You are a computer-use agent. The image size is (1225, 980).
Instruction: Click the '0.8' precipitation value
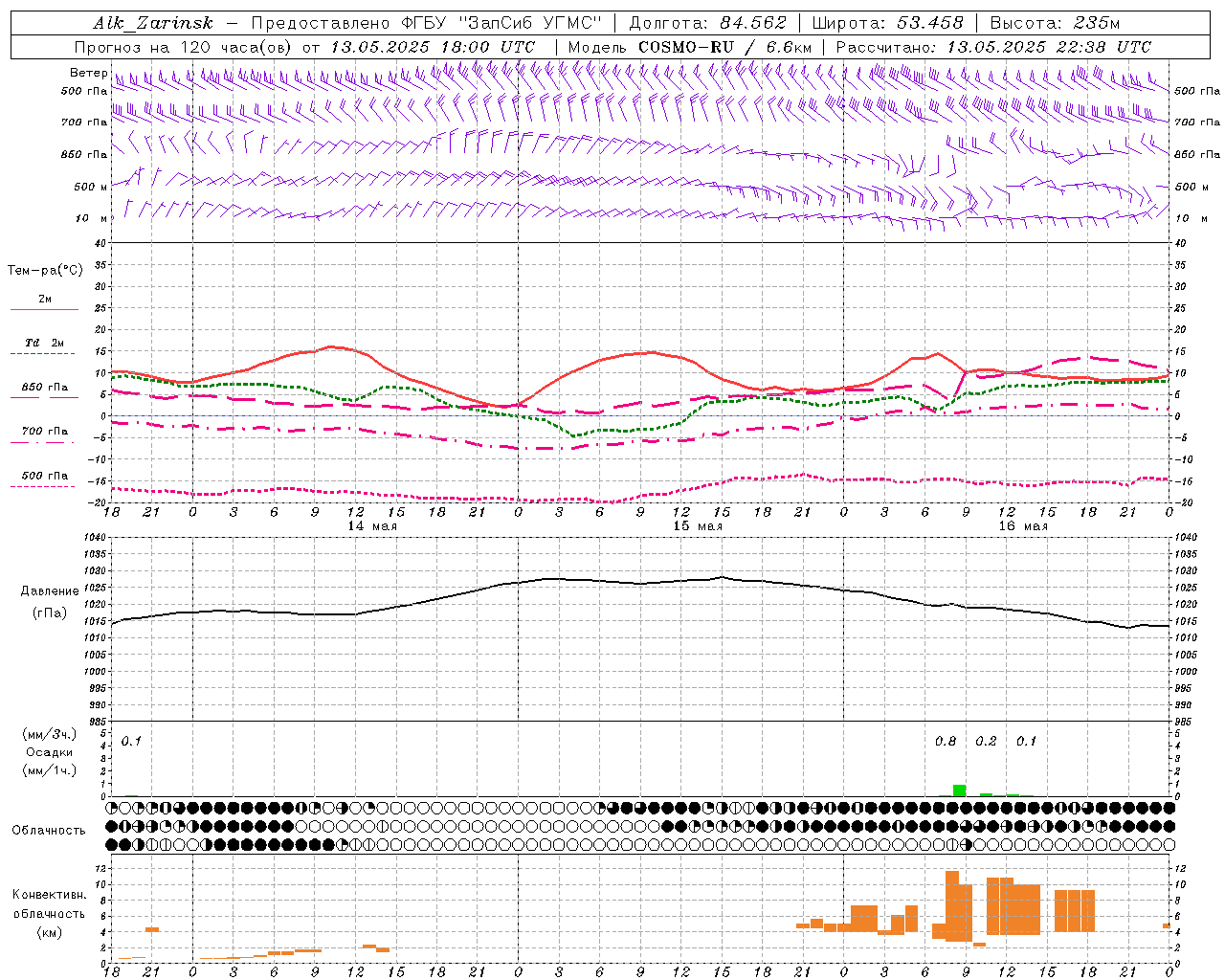tap(946, 741)
